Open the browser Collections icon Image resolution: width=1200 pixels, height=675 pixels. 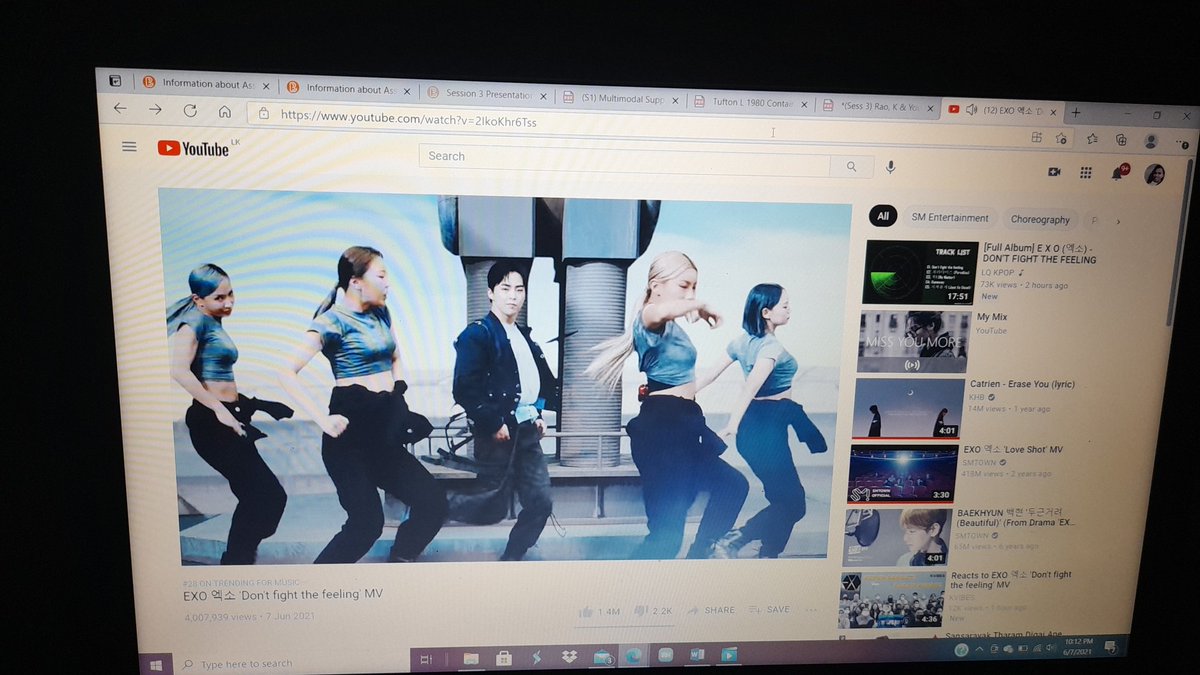point(1121,140)
